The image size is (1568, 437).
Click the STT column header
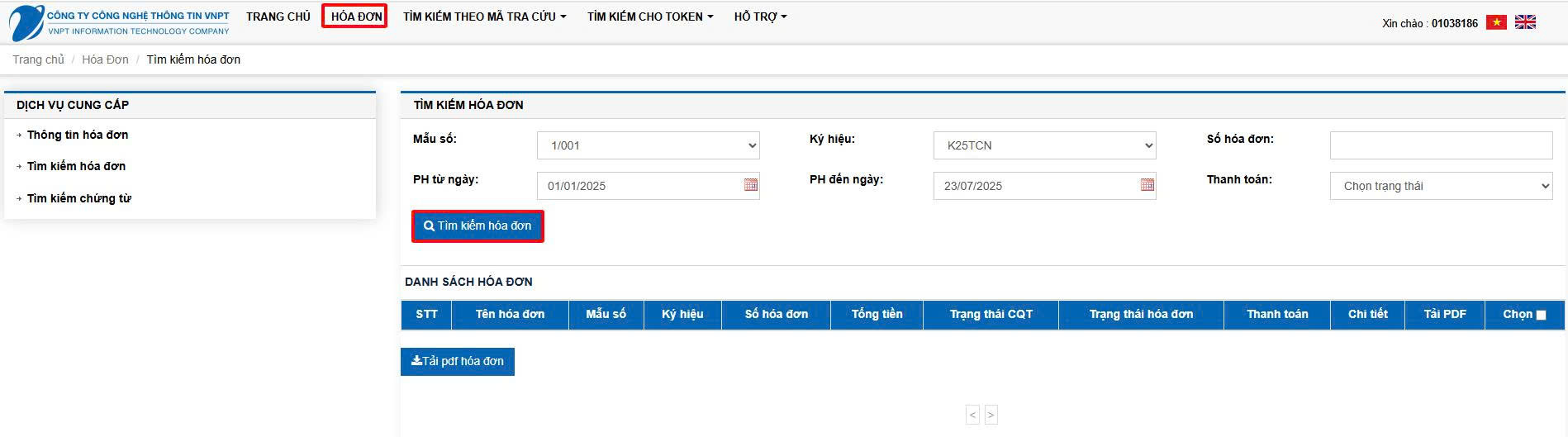[427, 315]
